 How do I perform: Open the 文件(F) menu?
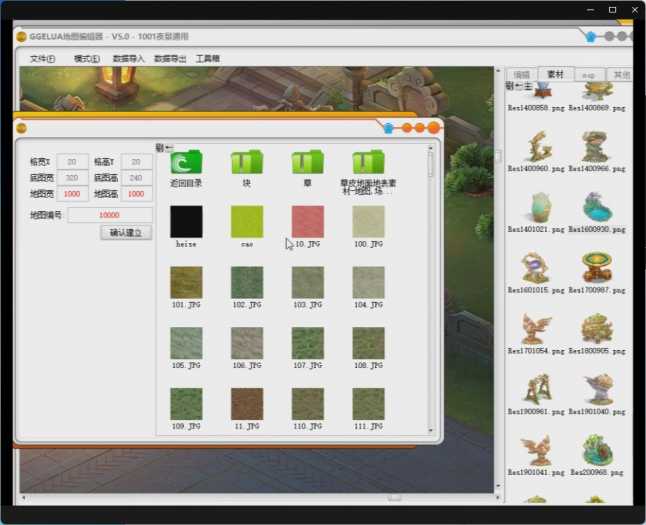pyautogui.click(x=42, y=59)
